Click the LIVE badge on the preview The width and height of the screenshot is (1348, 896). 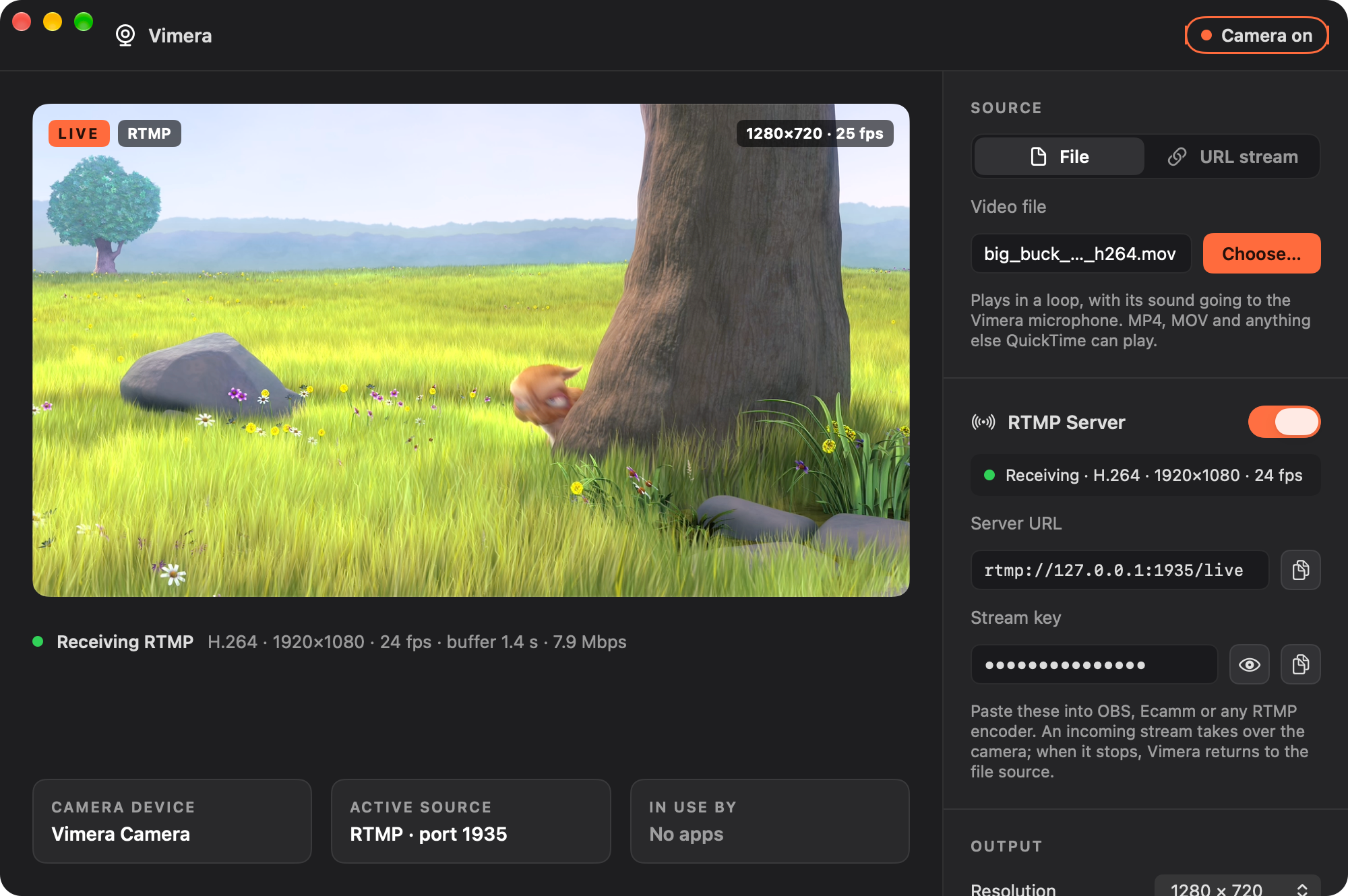(79, 133)
